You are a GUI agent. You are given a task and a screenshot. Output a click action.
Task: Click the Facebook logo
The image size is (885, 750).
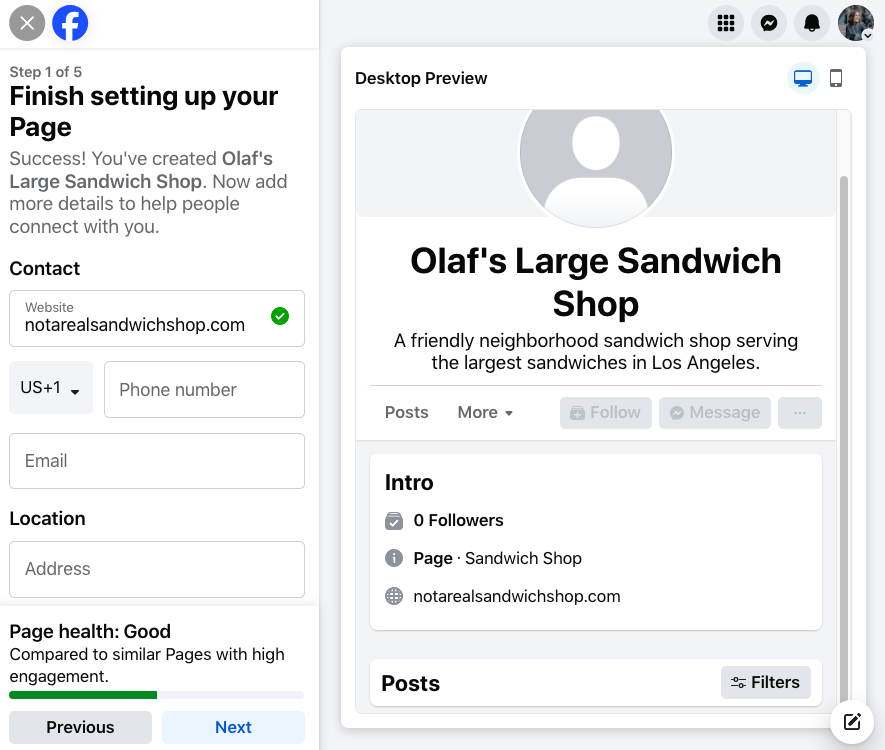(70, 22)
